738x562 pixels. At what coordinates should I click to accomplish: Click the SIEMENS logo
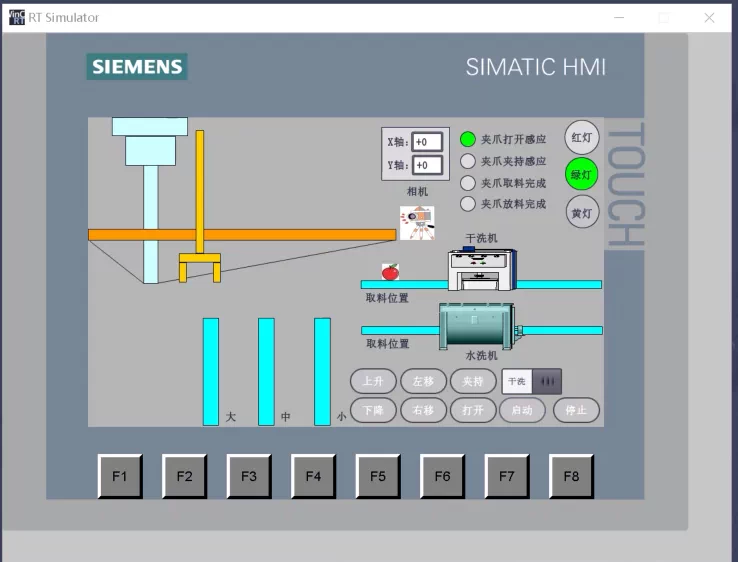pos(137,66)
